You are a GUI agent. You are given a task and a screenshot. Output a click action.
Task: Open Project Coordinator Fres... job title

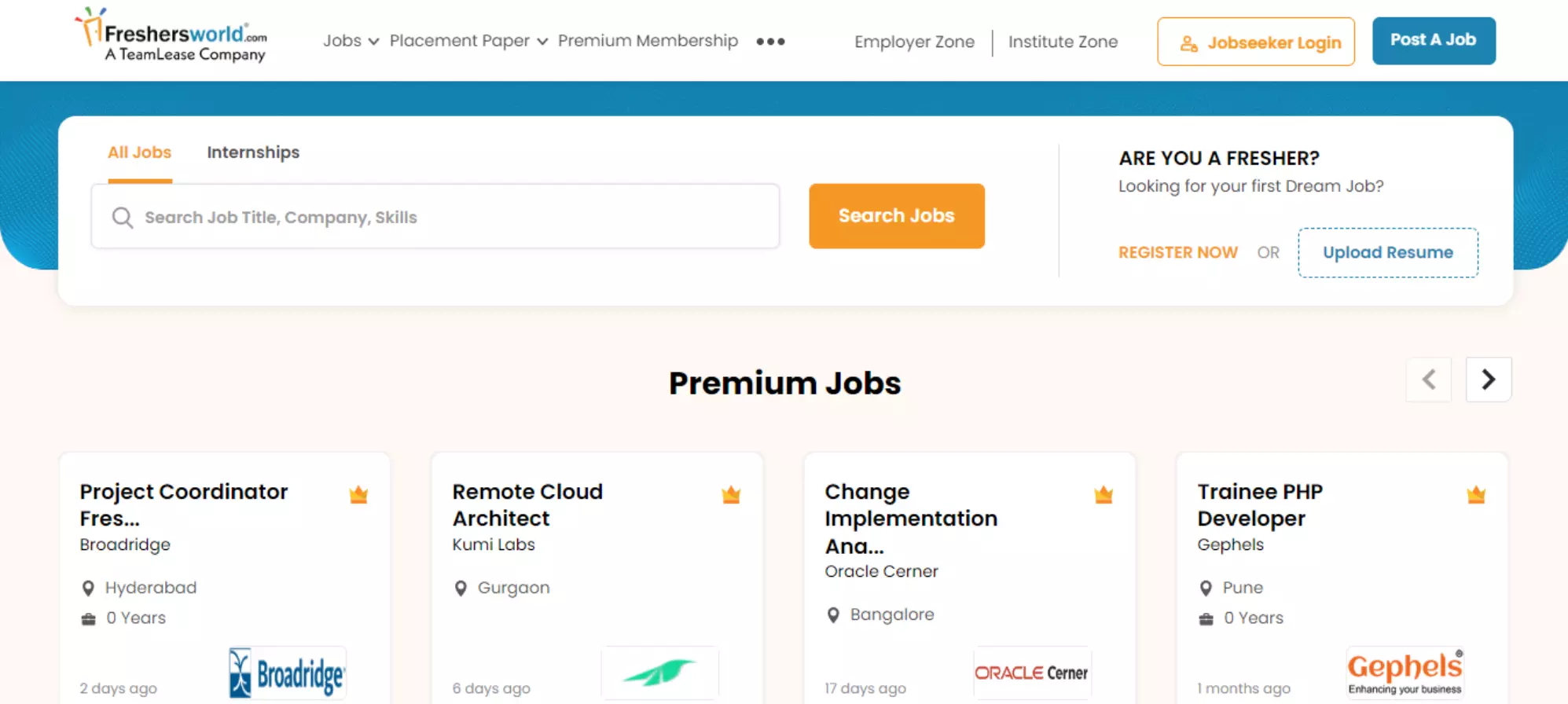point(184,505)
